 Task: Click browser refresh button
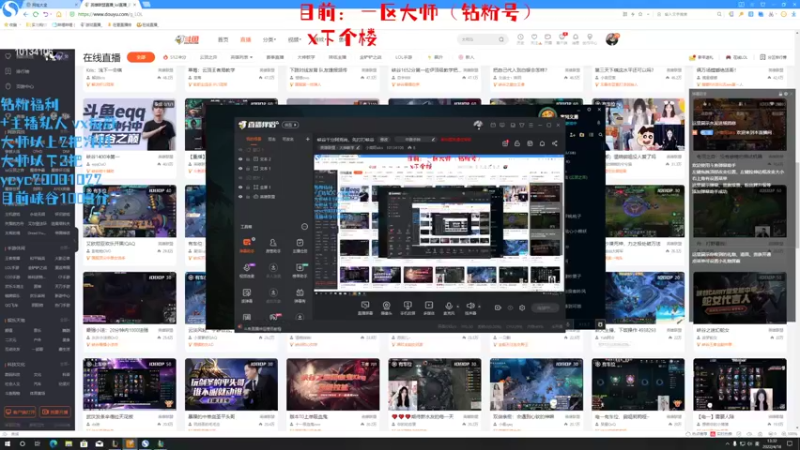click(36, 14)
